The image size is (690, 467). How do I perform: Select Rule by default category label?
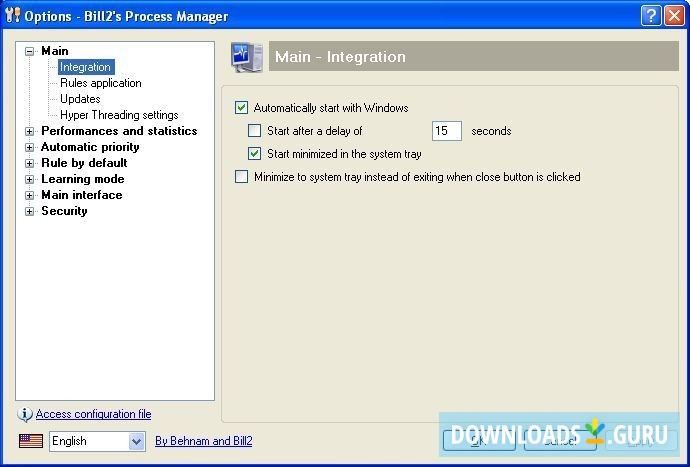84,163
